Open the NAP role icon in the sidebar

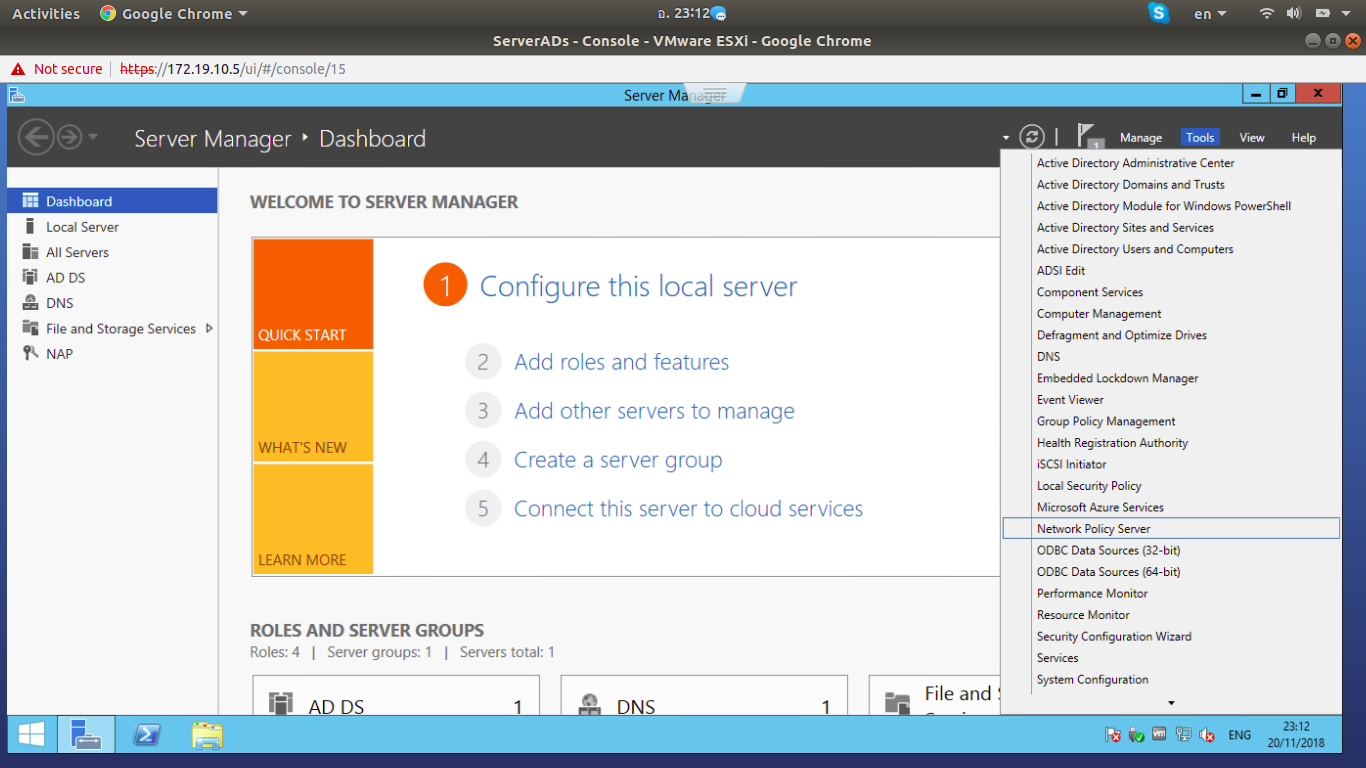[30, 353]
